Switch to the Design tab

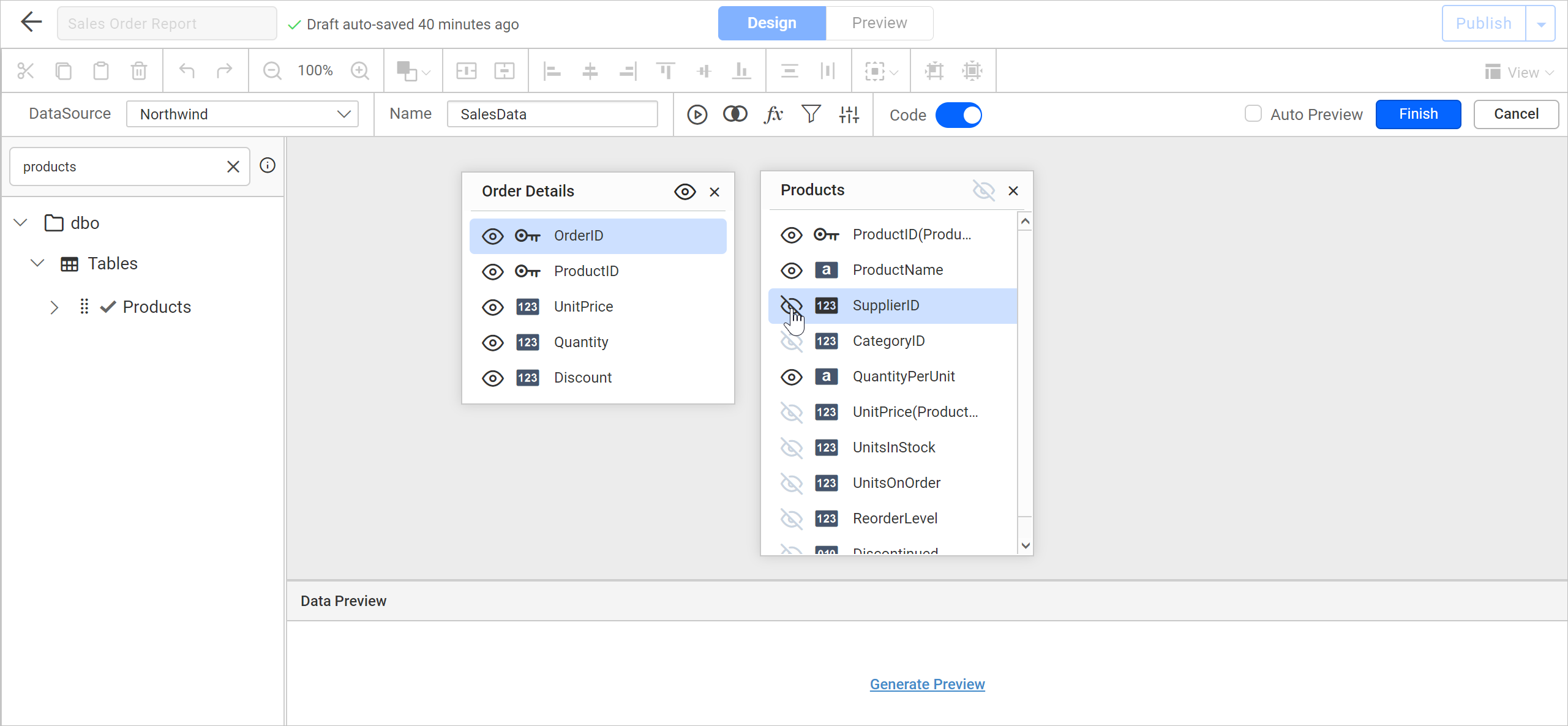click(x=772, y=23)
